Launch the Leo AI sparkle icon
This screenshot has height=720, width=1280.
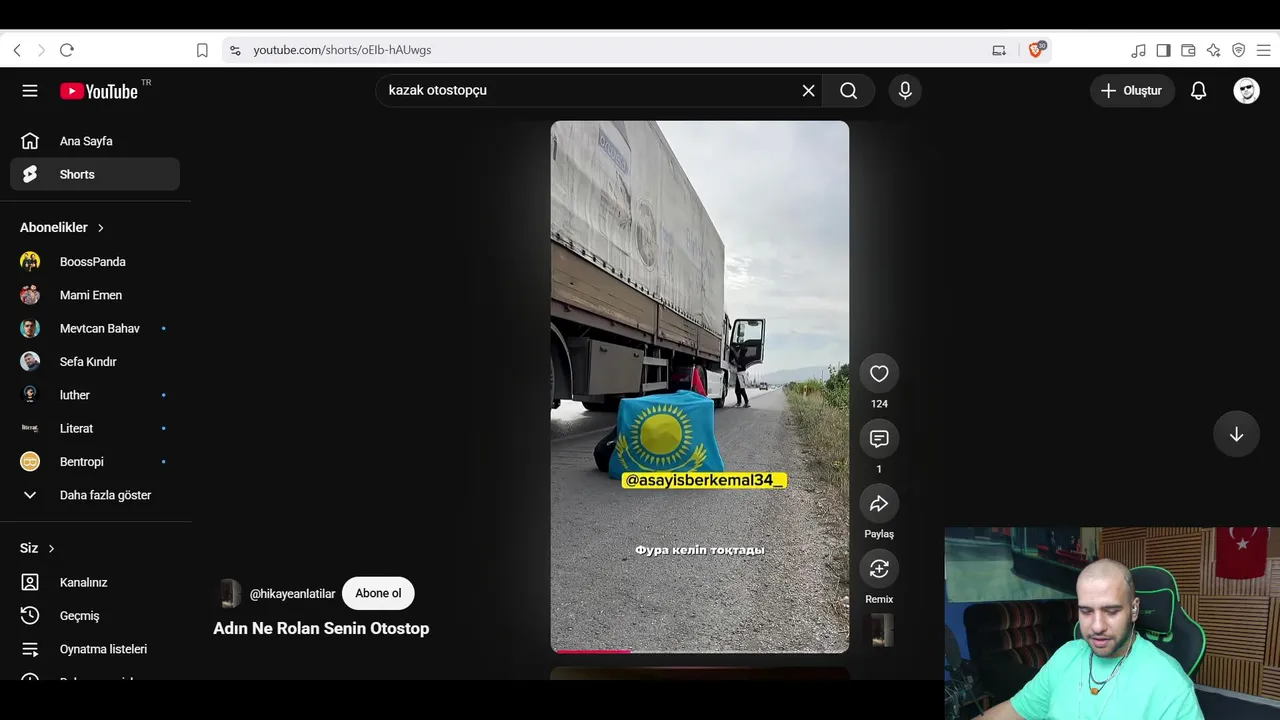coord(1213,50)
